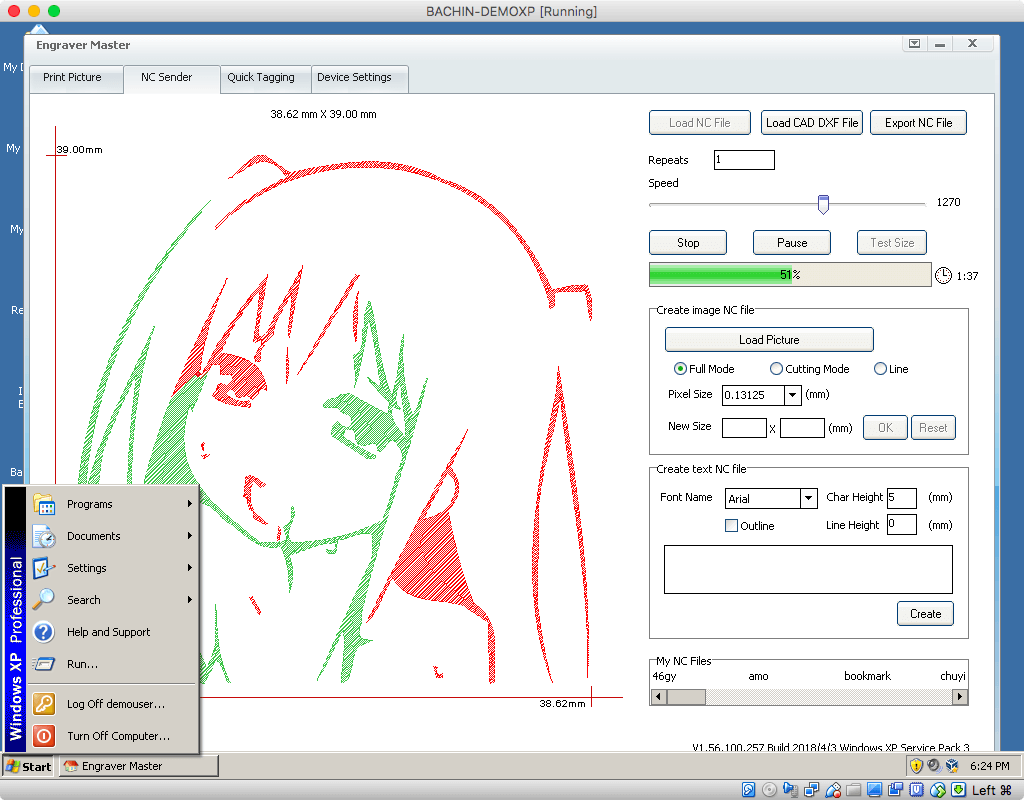This screenshot has width=1024, height=800.
Task: Click the My NC Files scroll left arrow
Action: click(x=658, y=697)
